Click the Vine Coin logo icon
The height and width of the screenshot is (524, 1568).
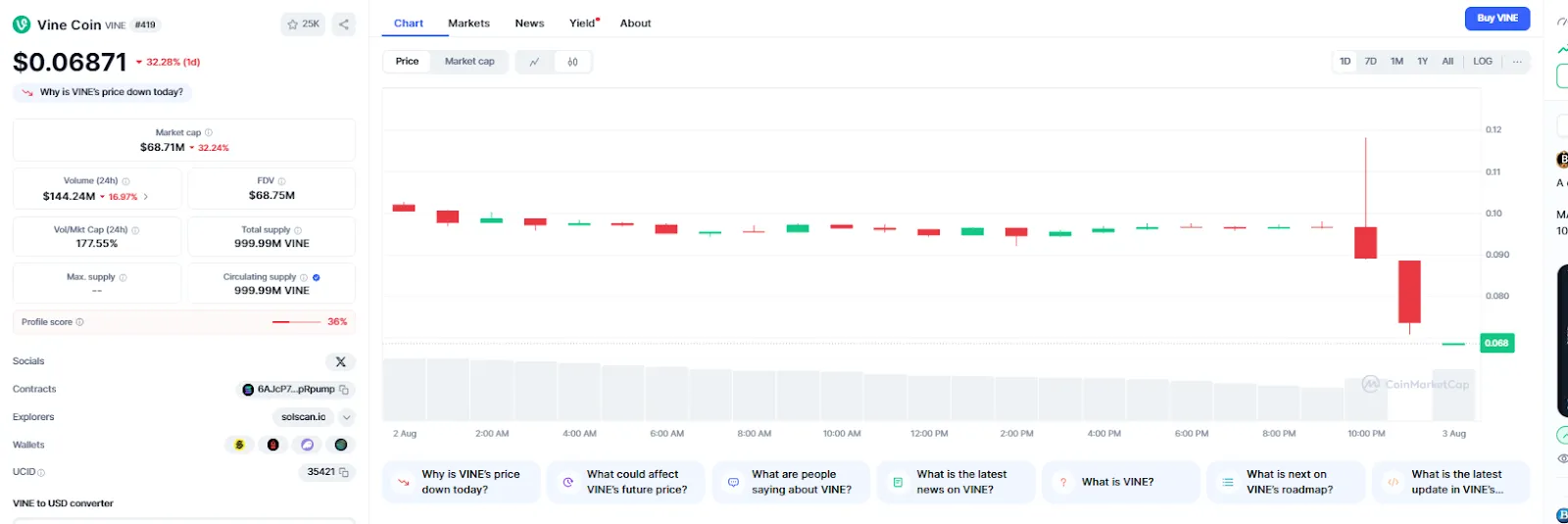coord(22,24)
